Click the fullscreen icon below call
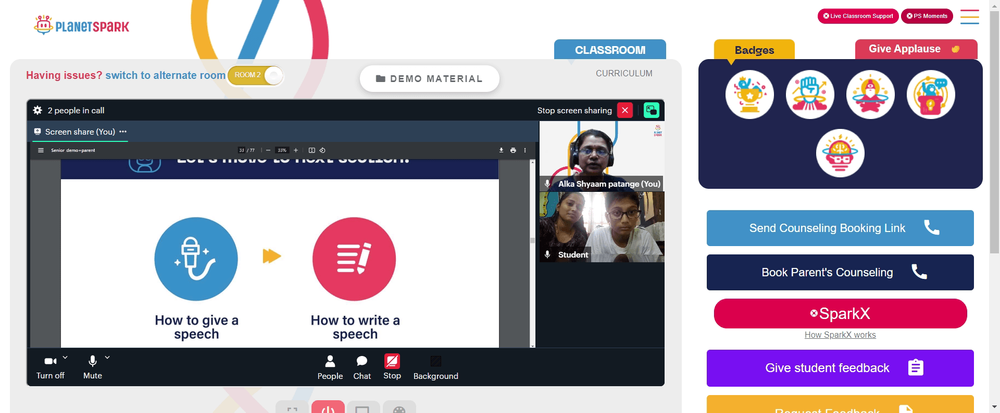The width and height of the screenshot is (1000, 413). (x=292, y=408)
